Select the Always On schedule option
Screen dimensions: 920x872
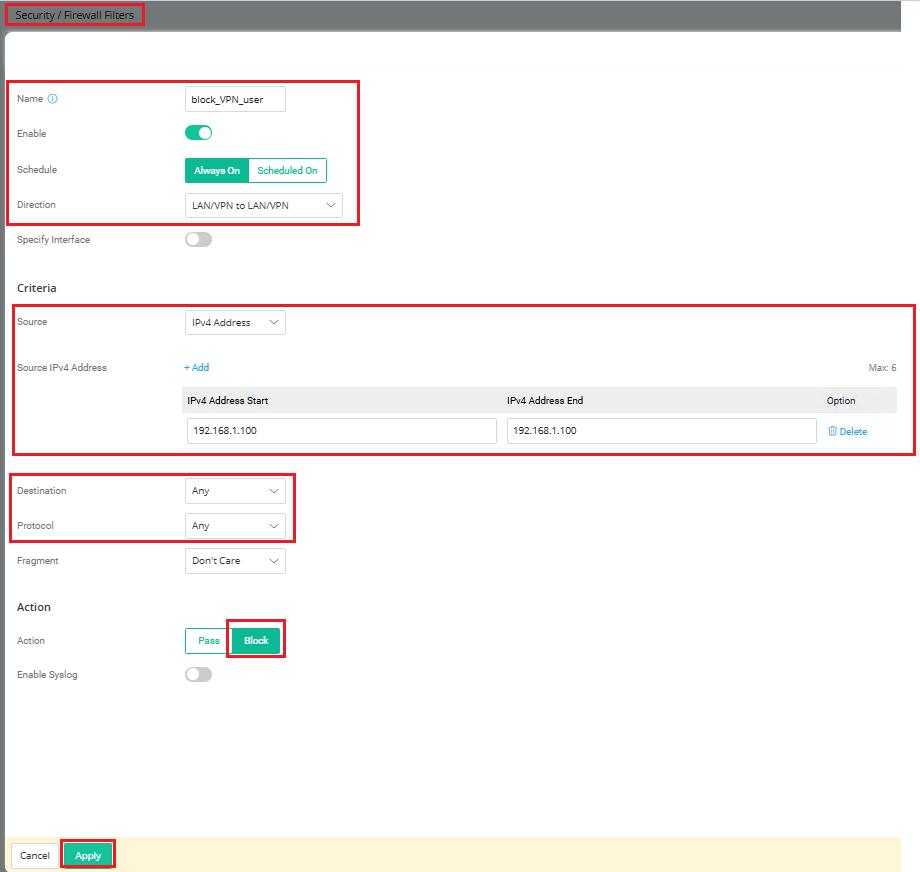coord(217,170)
